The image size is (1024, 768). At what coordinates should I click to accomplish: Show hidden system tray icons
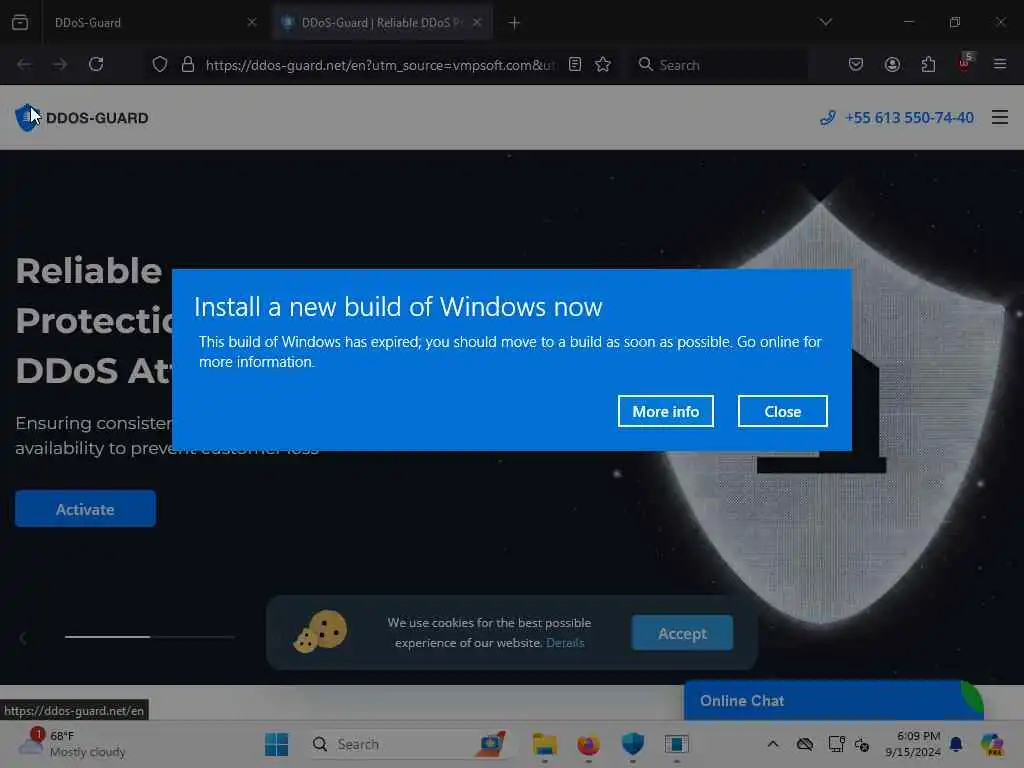point(773,744)
